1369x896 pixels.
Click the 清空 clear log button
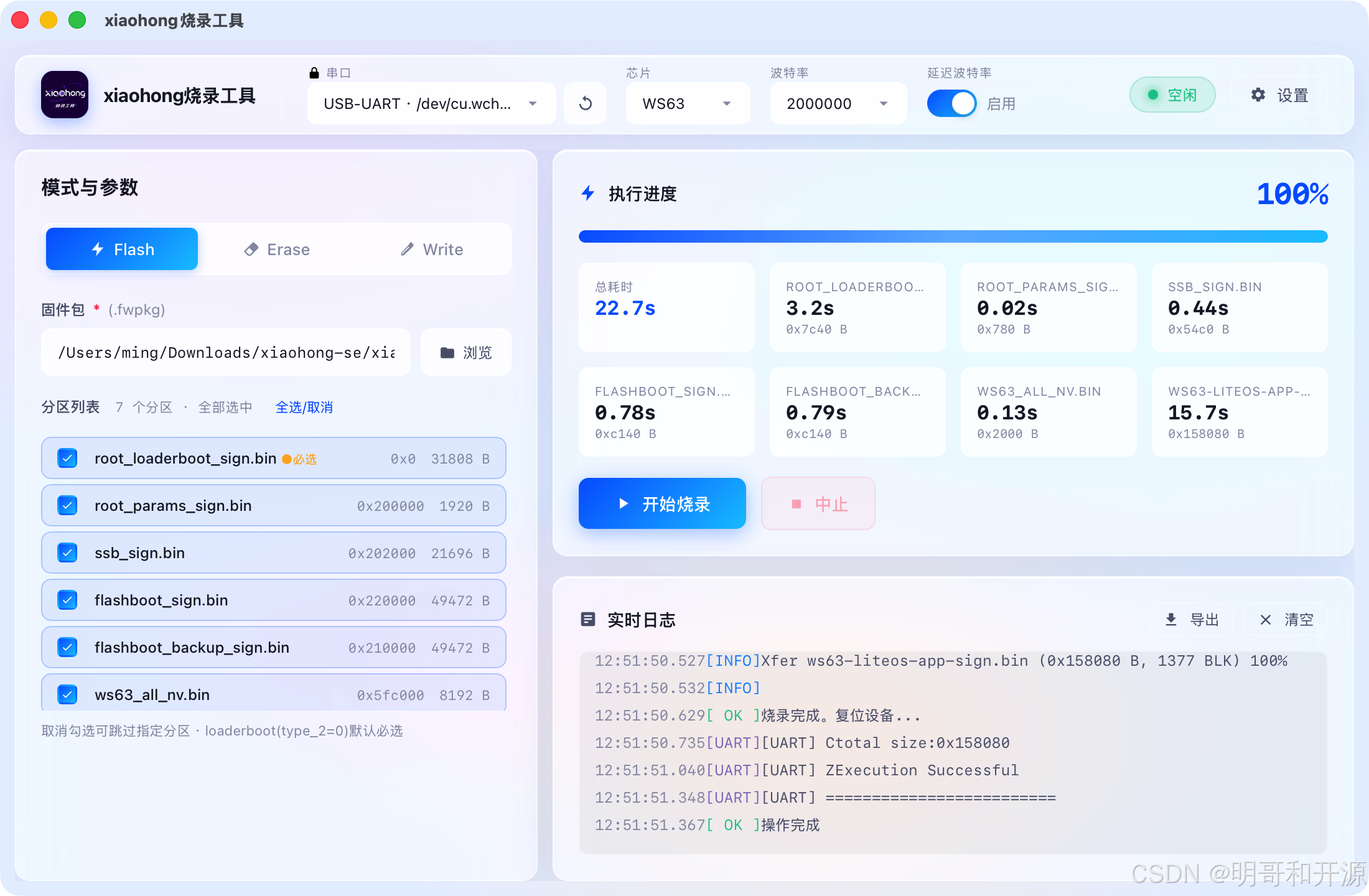[x=1286, y=619]
